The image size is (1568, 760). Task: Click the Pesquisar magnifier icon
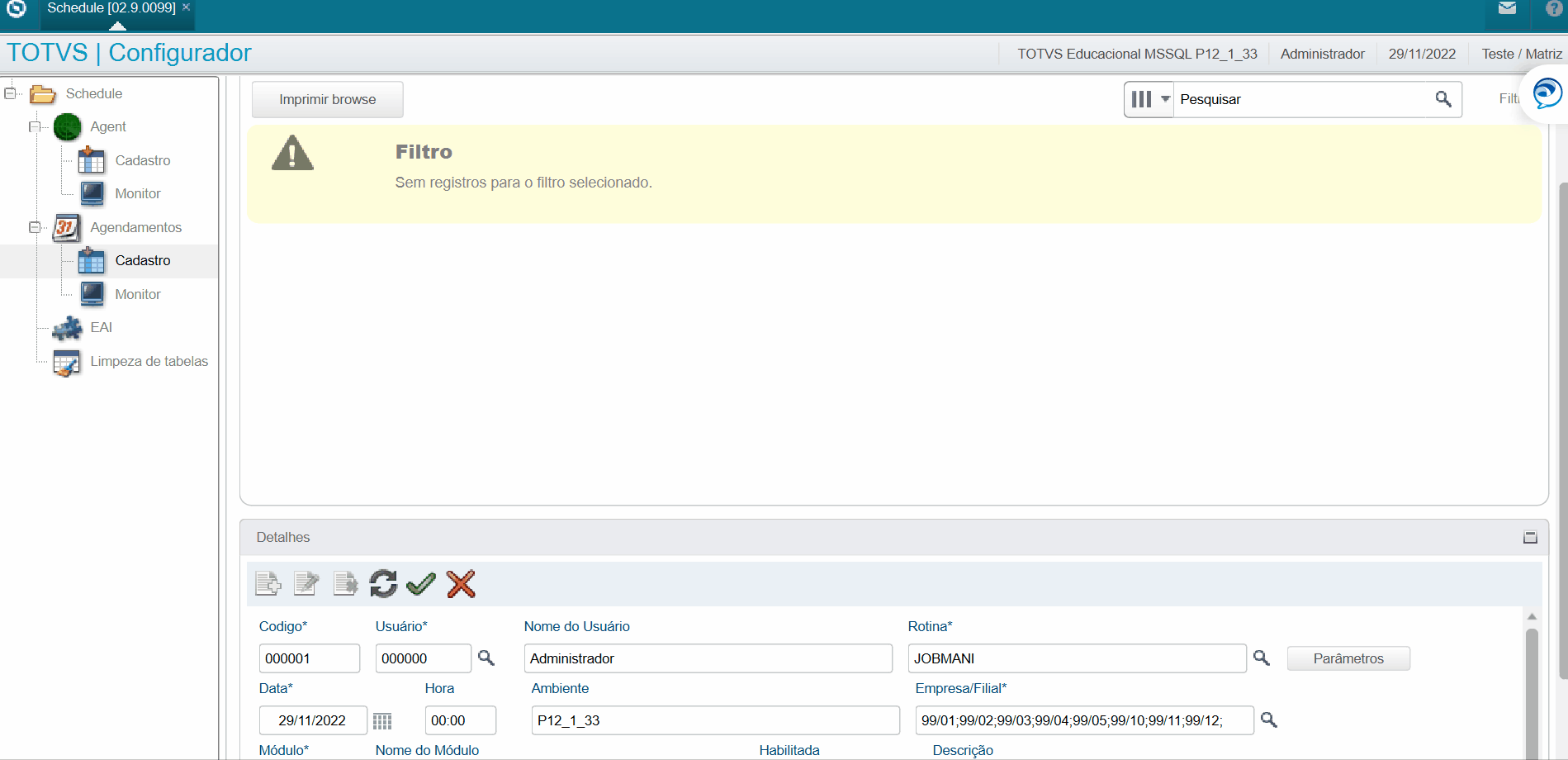click(1443, 99)
